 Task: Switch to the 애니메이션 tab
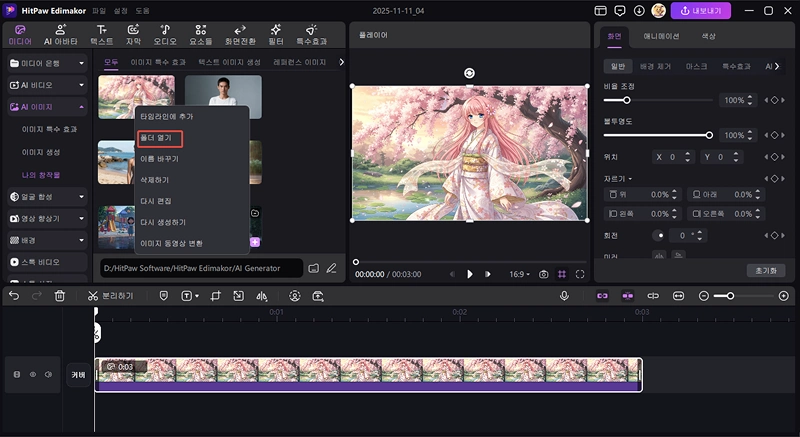coord(661,35)
